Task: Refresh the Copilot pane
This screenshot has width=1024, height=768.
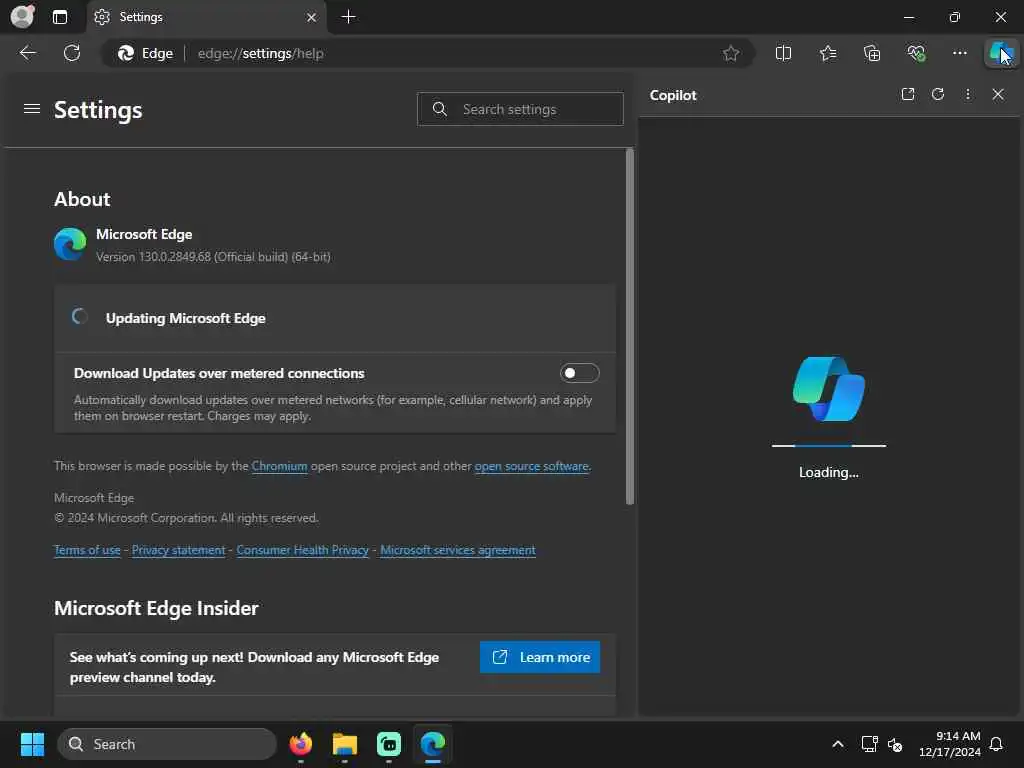Action: [938, 94]
